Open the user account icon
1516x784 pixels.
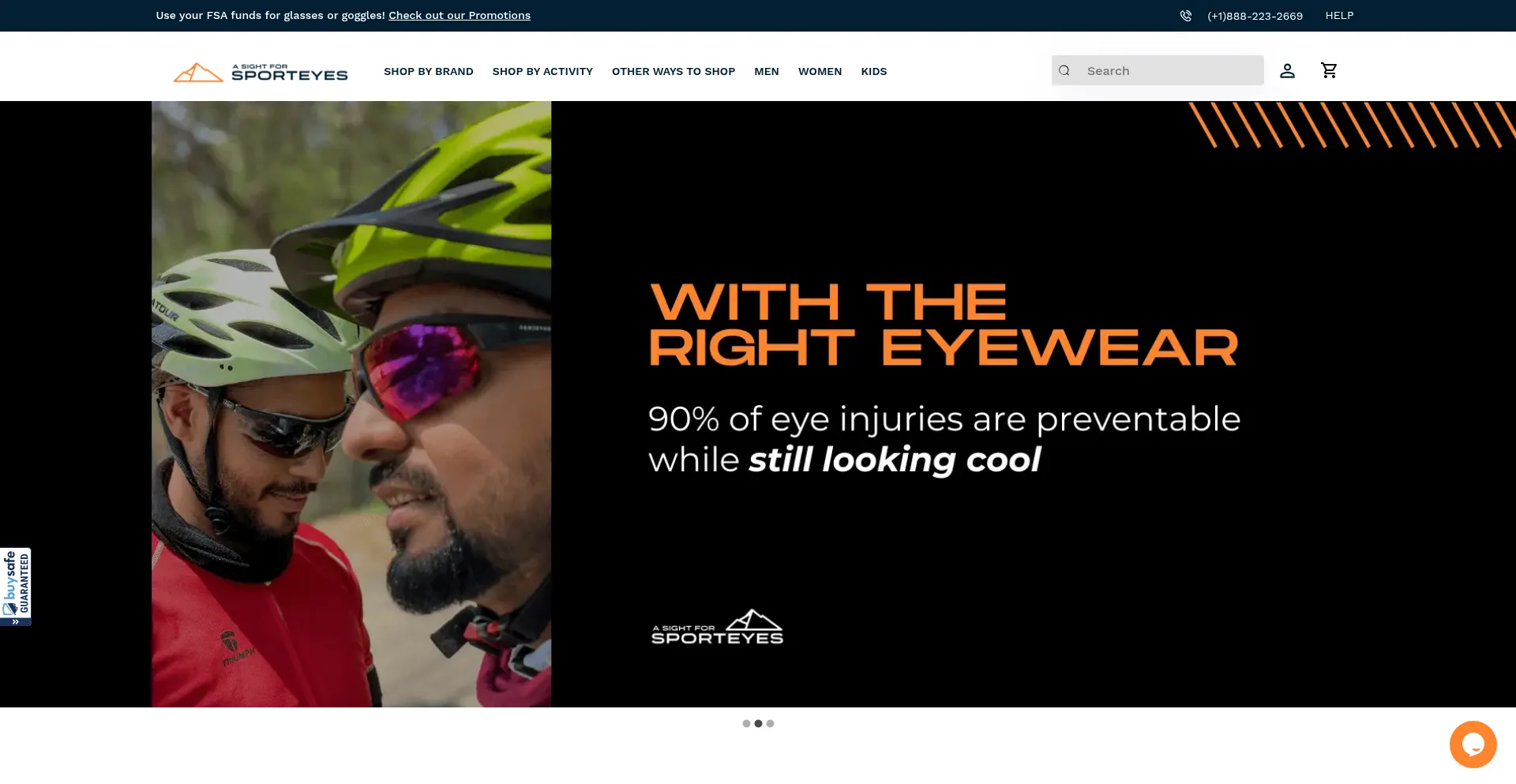click(x=1287, y=71)
